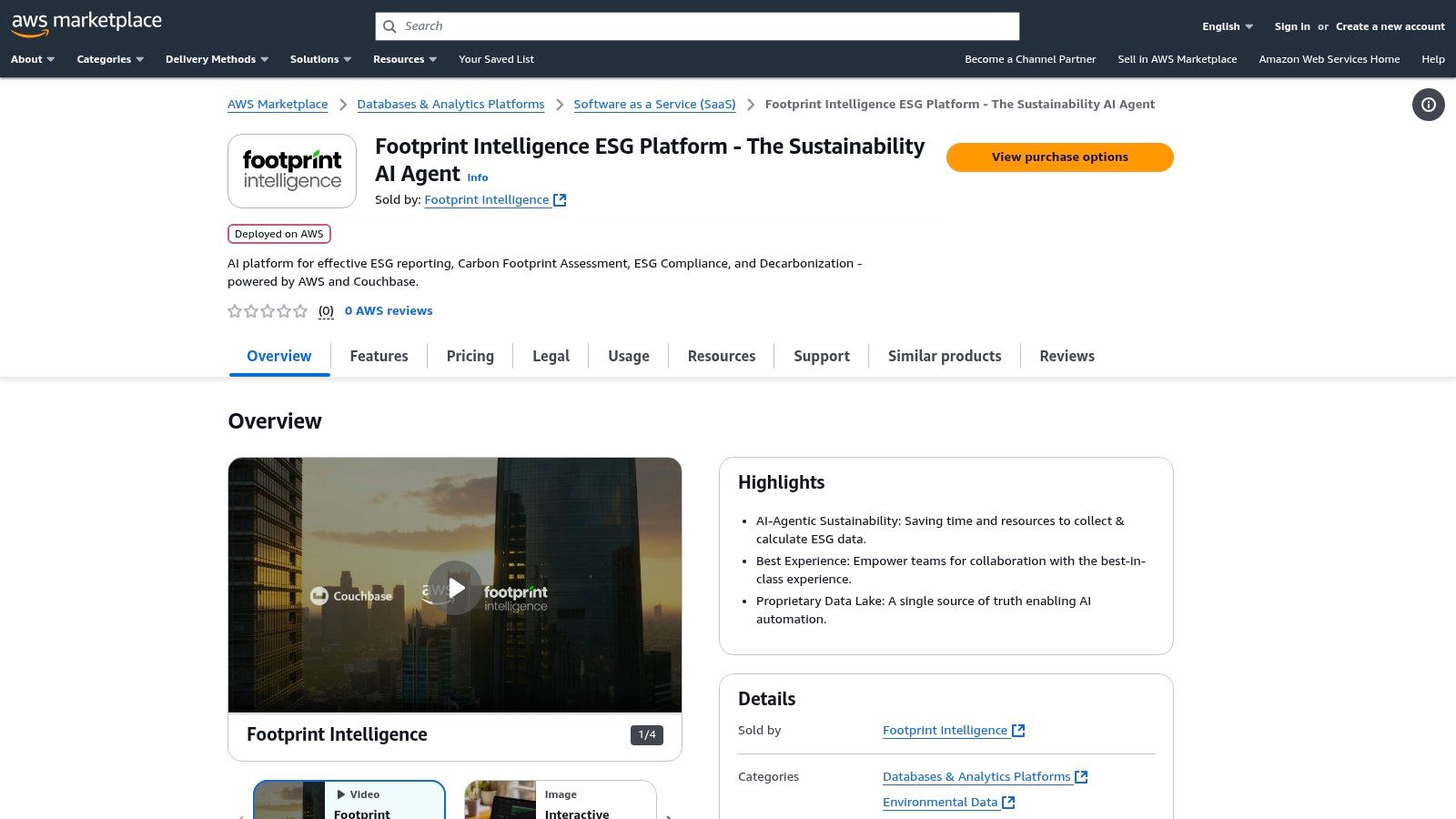Click the external link icon next to Environmental Data

coord(1008,803)
